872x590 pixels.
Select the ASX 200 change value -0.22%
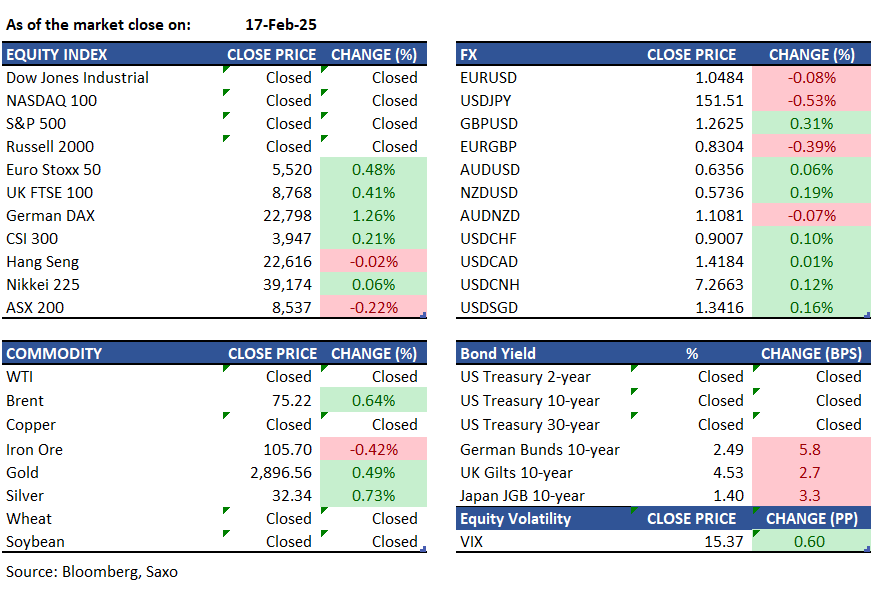373,308
